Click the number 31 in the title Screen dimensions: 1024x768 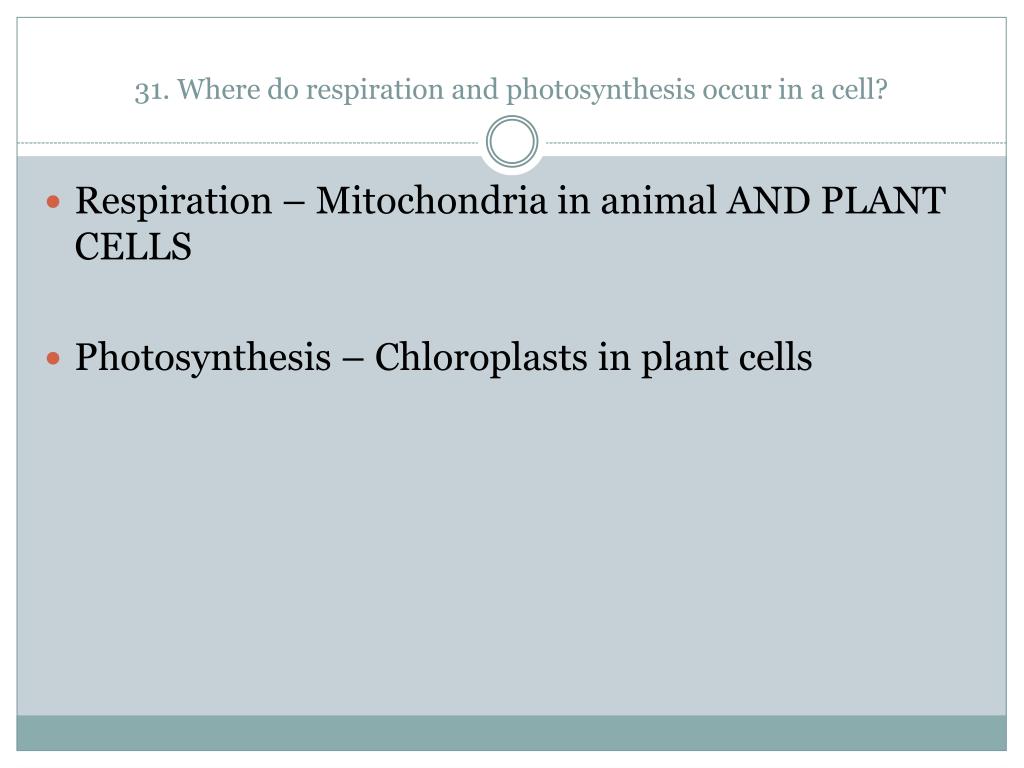click(x=148, y=90)
